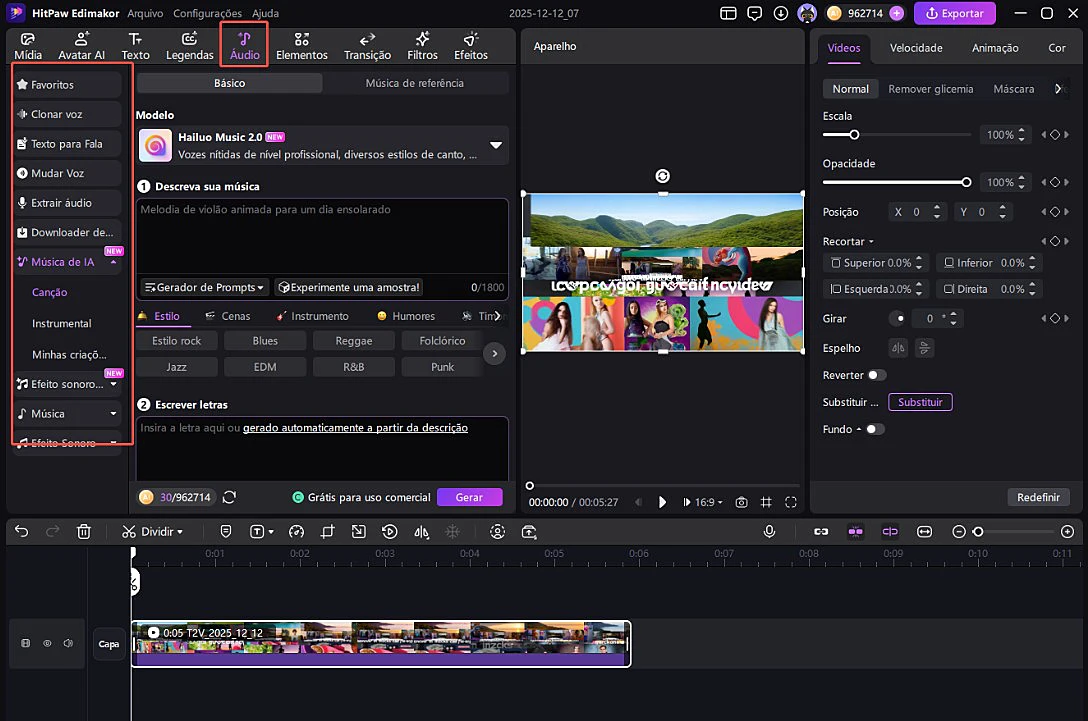The image size is (1088, 721).
Task: Expand the Hailuo Music 2.0 model dropdown
Action: [x=495, y=145]
